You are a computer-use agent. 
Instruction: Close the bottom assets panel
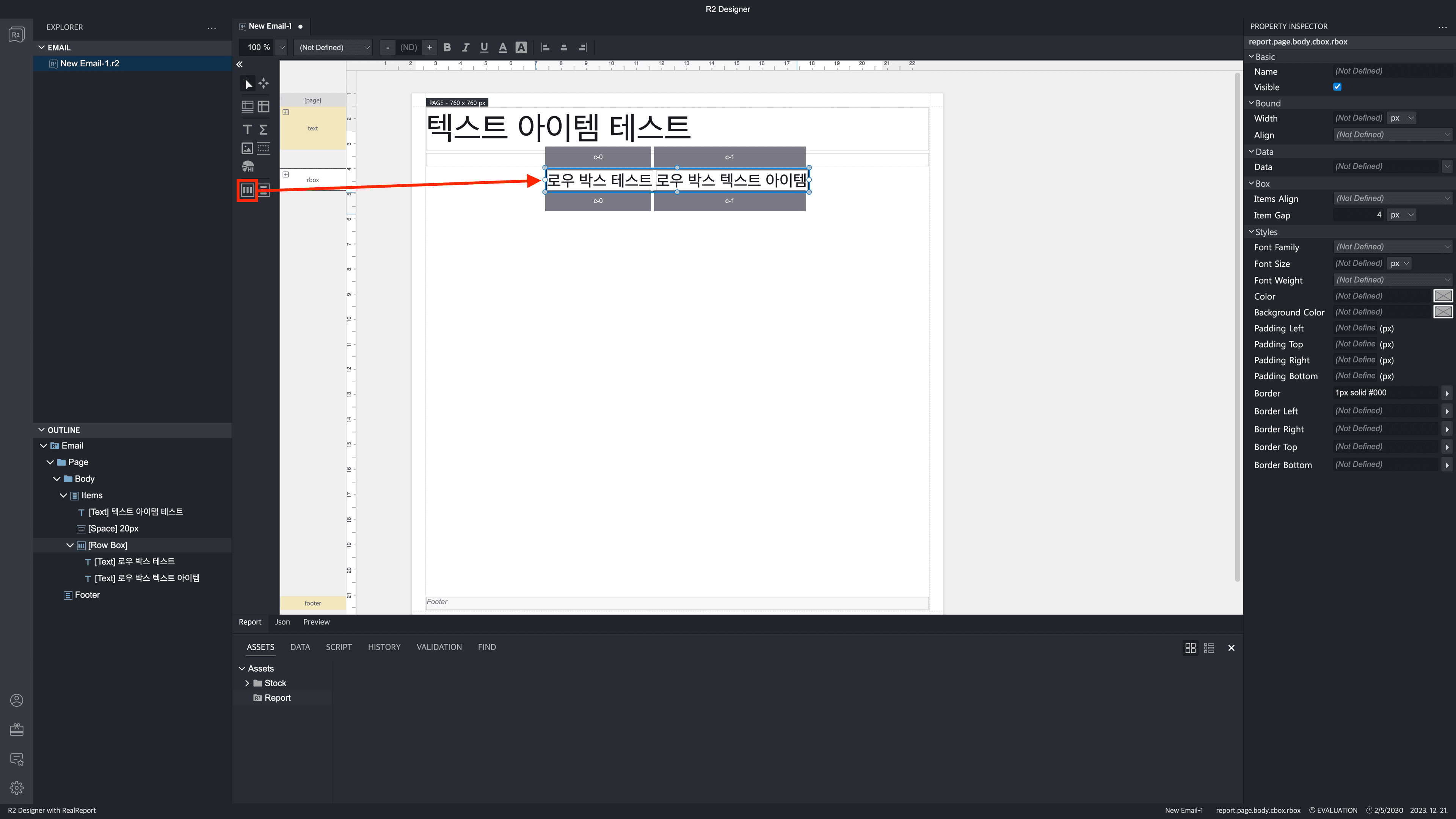(1232, 648)
